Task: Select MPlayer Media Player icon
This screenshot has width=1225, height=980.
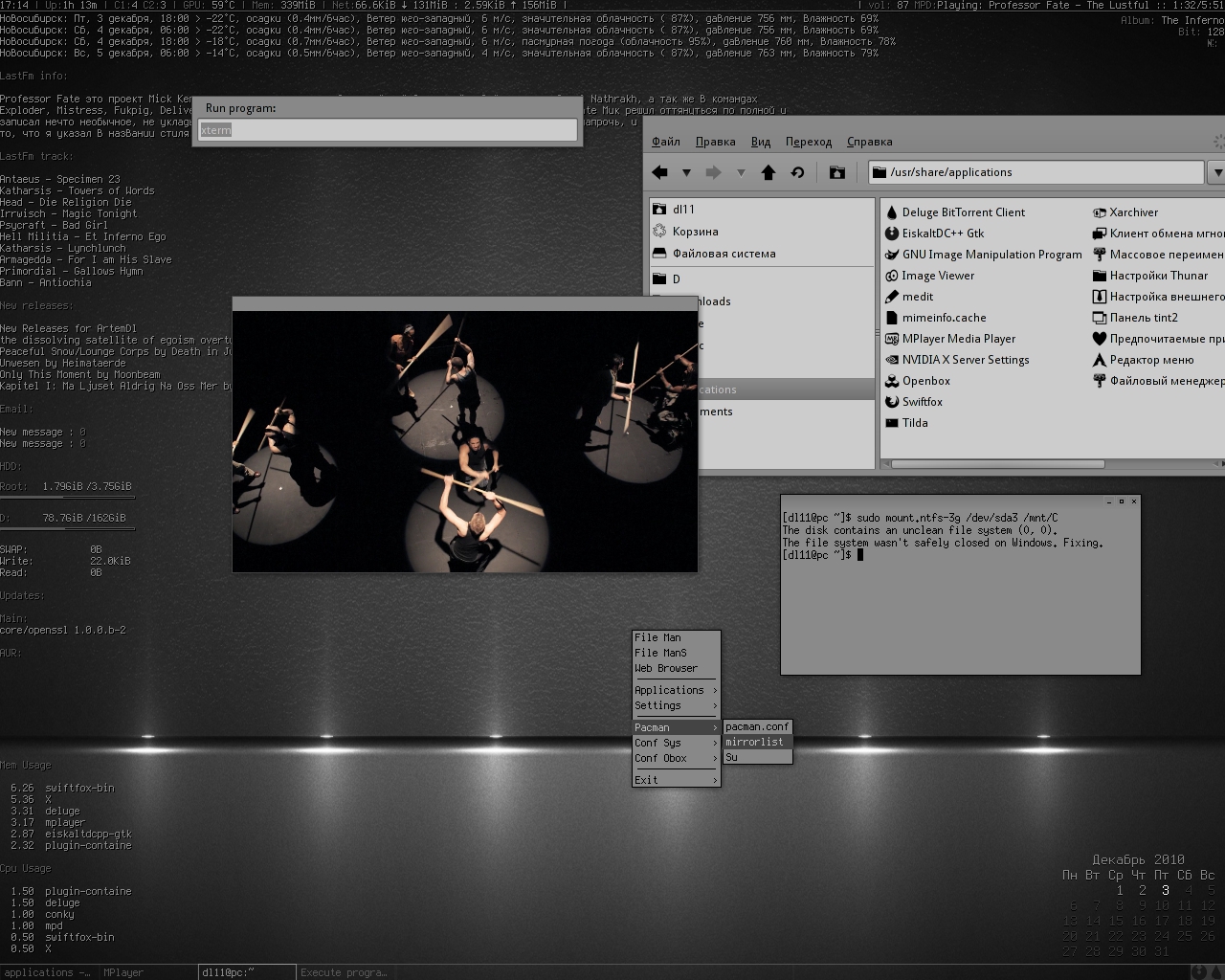Action: pyautogui.click(x=892, y=339)
